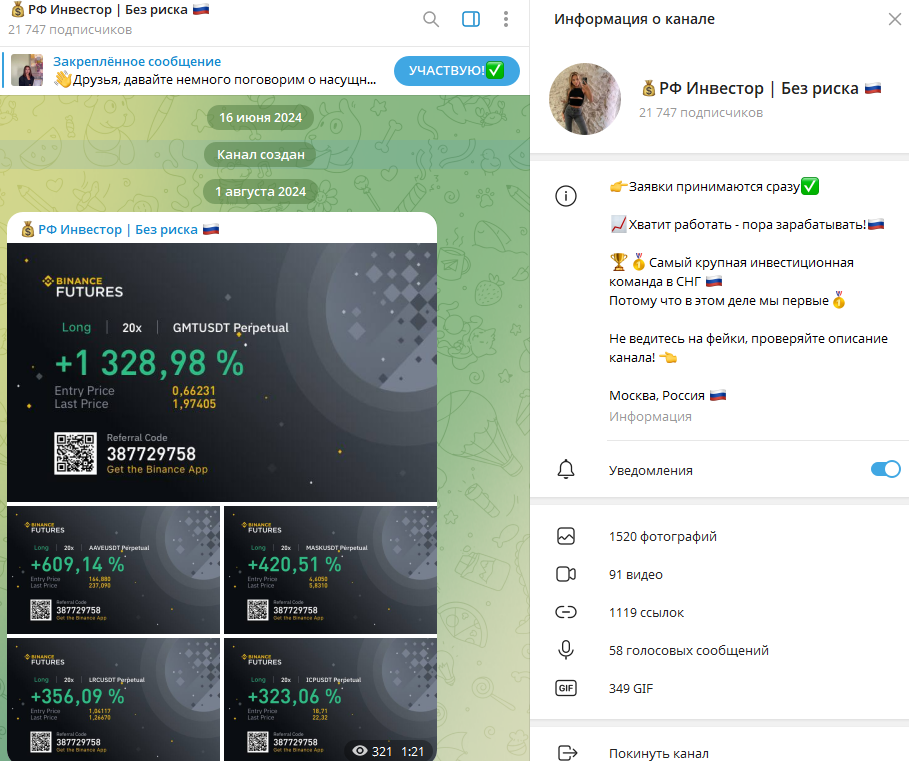The image size is (909, 761).
Task: Click channel name link above the post
Action: [119, 230]
